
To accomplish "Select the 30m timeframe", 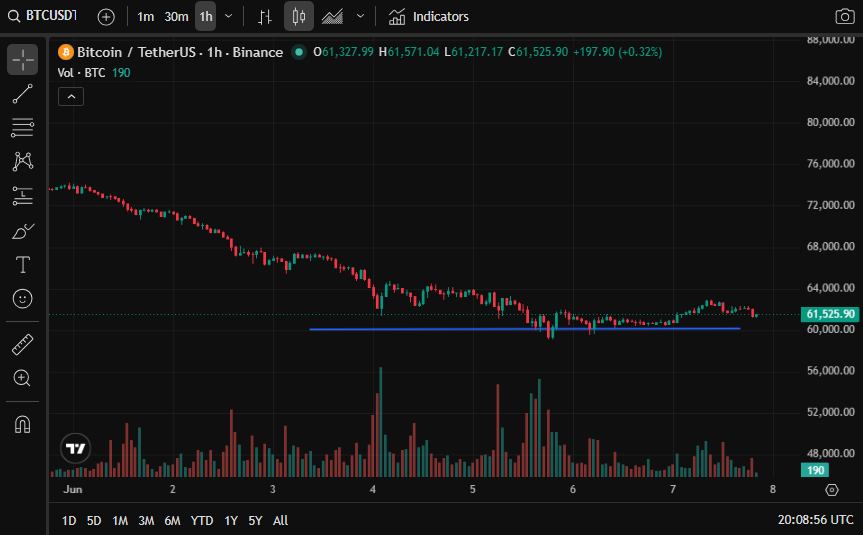I will (176, 17).
